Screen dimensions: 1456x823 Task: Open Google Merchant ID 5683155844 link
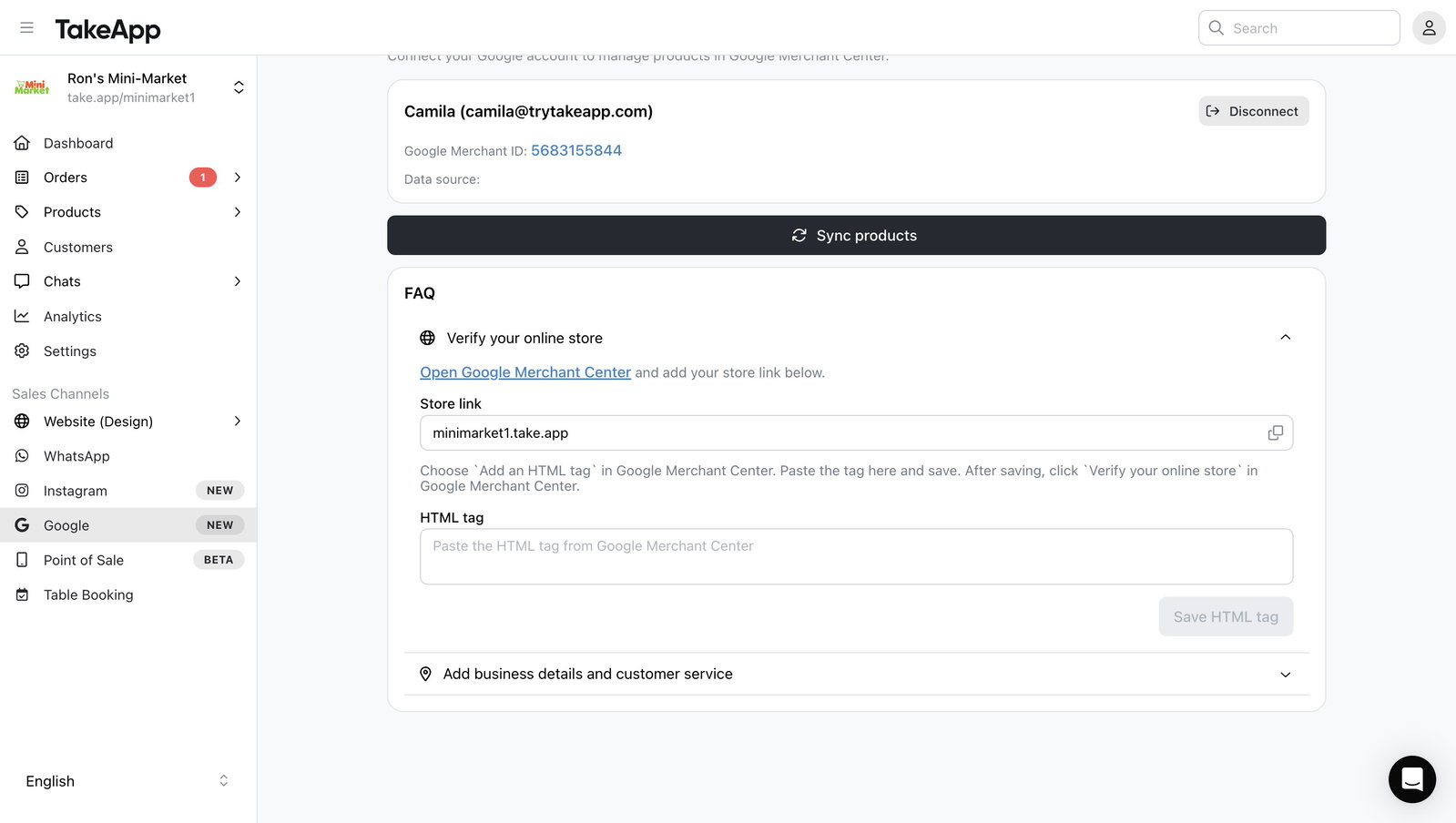576,150
